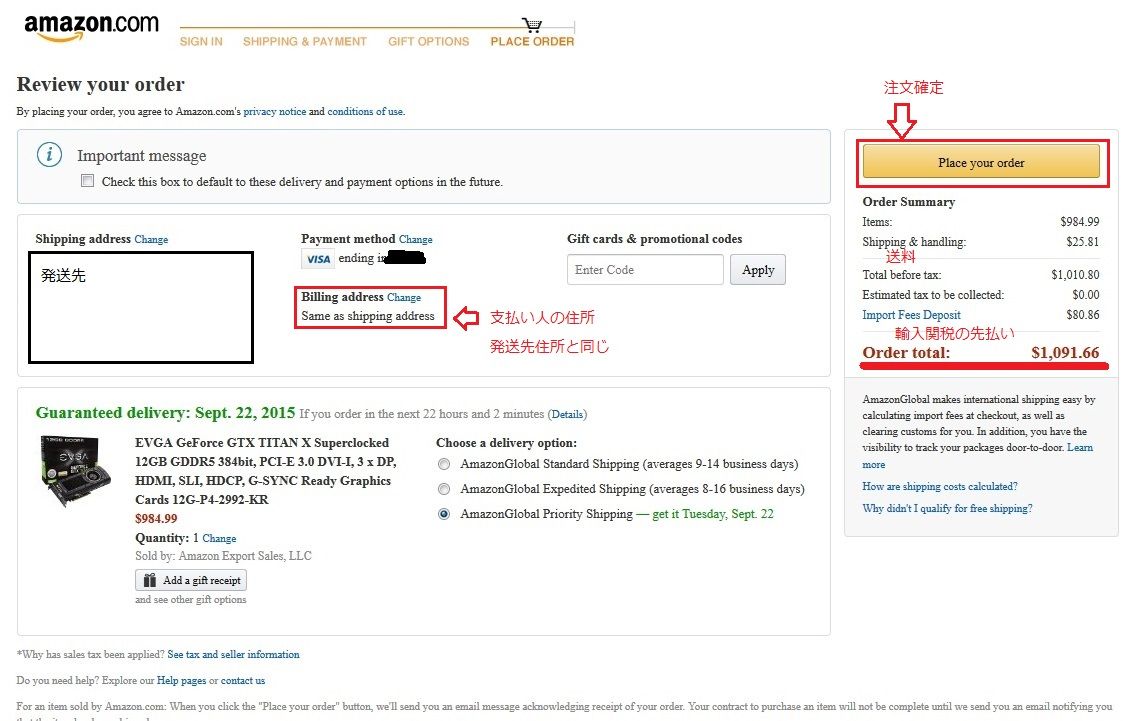Click Add a gift receipt button
This screenshot has height=721, width=1137.
point(191,580)
